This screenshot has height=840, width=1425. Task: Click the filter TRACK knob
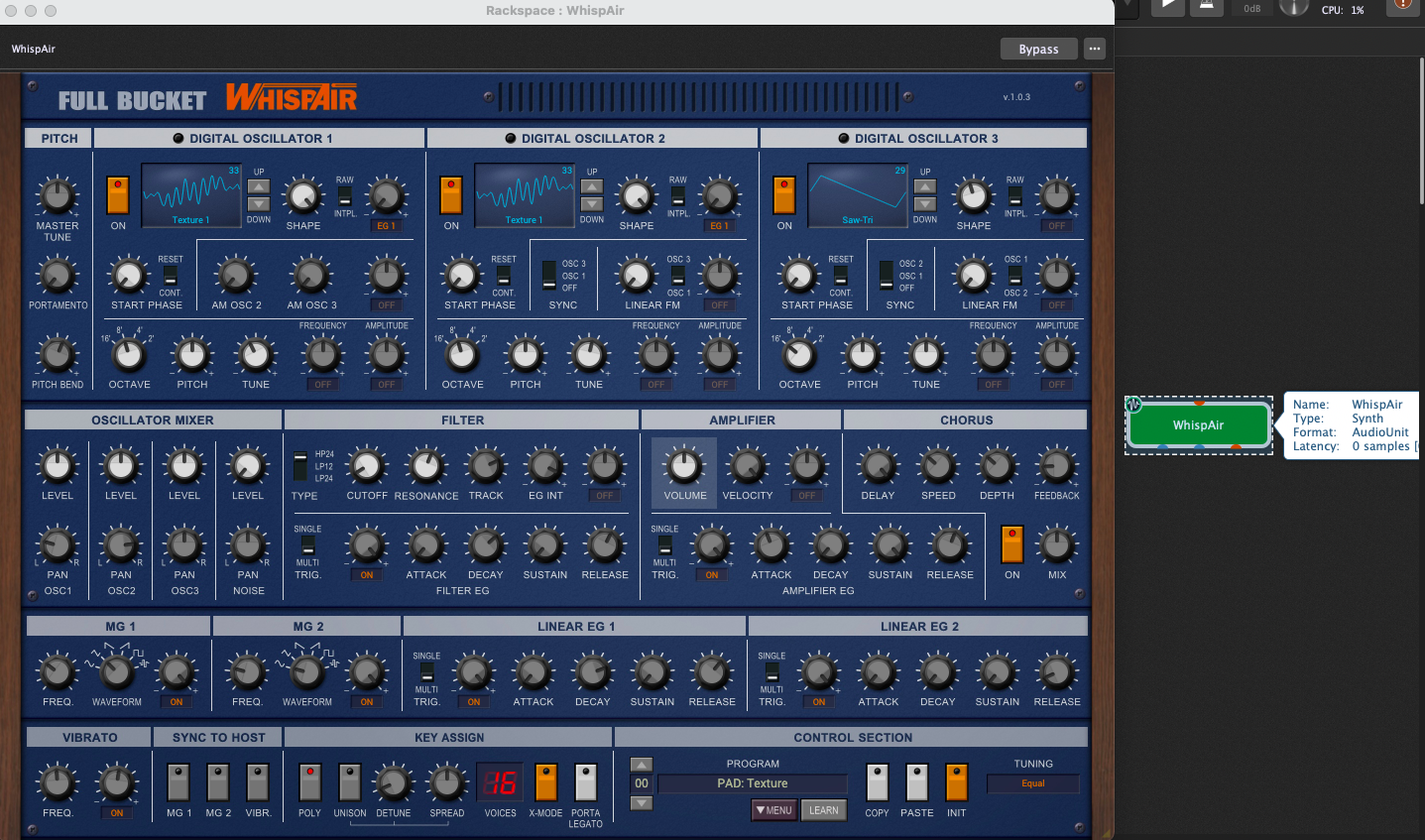pos(486,466)
